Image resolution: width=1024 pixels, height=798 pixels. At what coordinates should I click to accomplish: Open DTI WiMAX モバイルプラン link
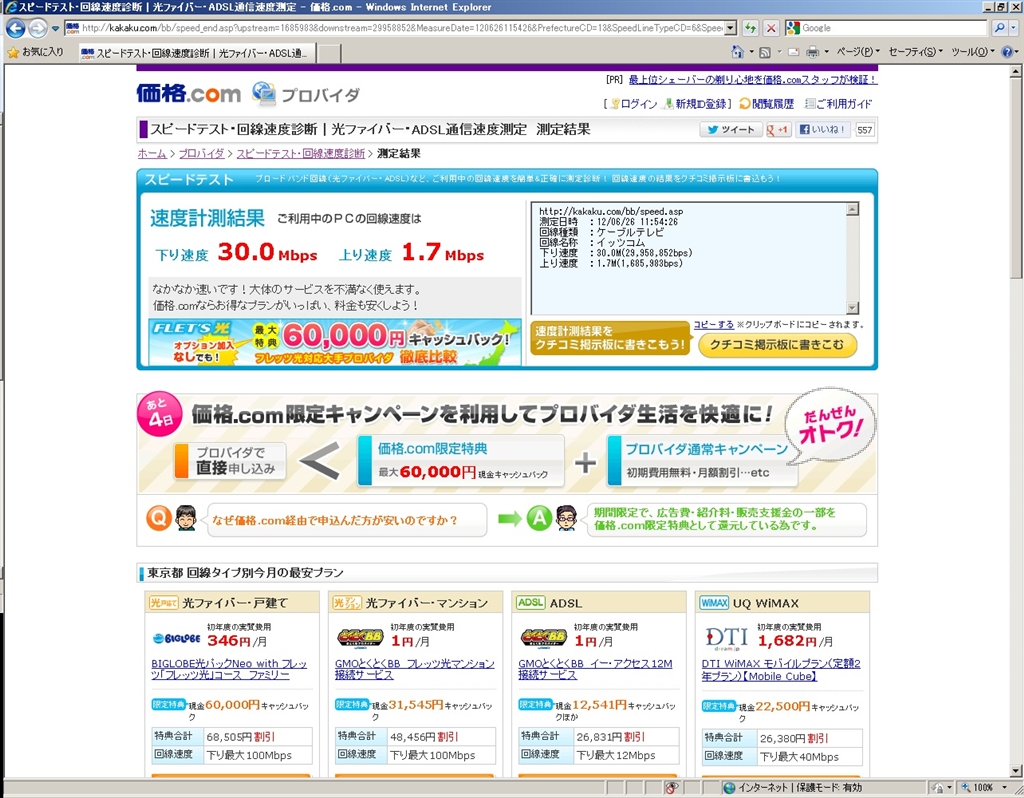tap(781, 669)
